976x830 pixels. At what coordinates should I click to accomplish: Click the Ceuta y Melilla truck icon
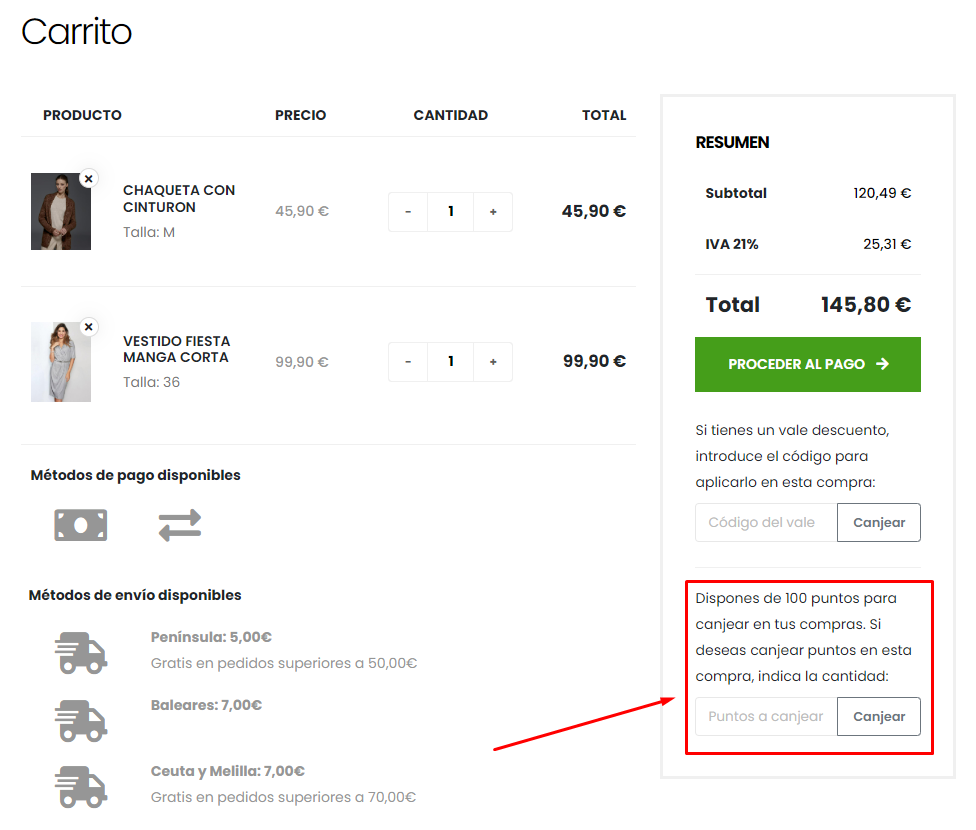(81, 785)
